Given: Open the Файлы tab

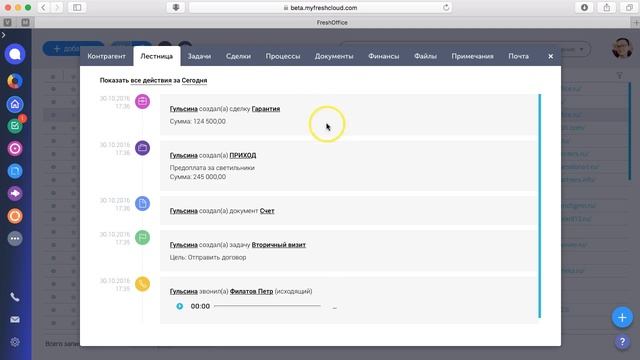Looking at the screenshot, I should pyautogui.click(x=425, y=56).
